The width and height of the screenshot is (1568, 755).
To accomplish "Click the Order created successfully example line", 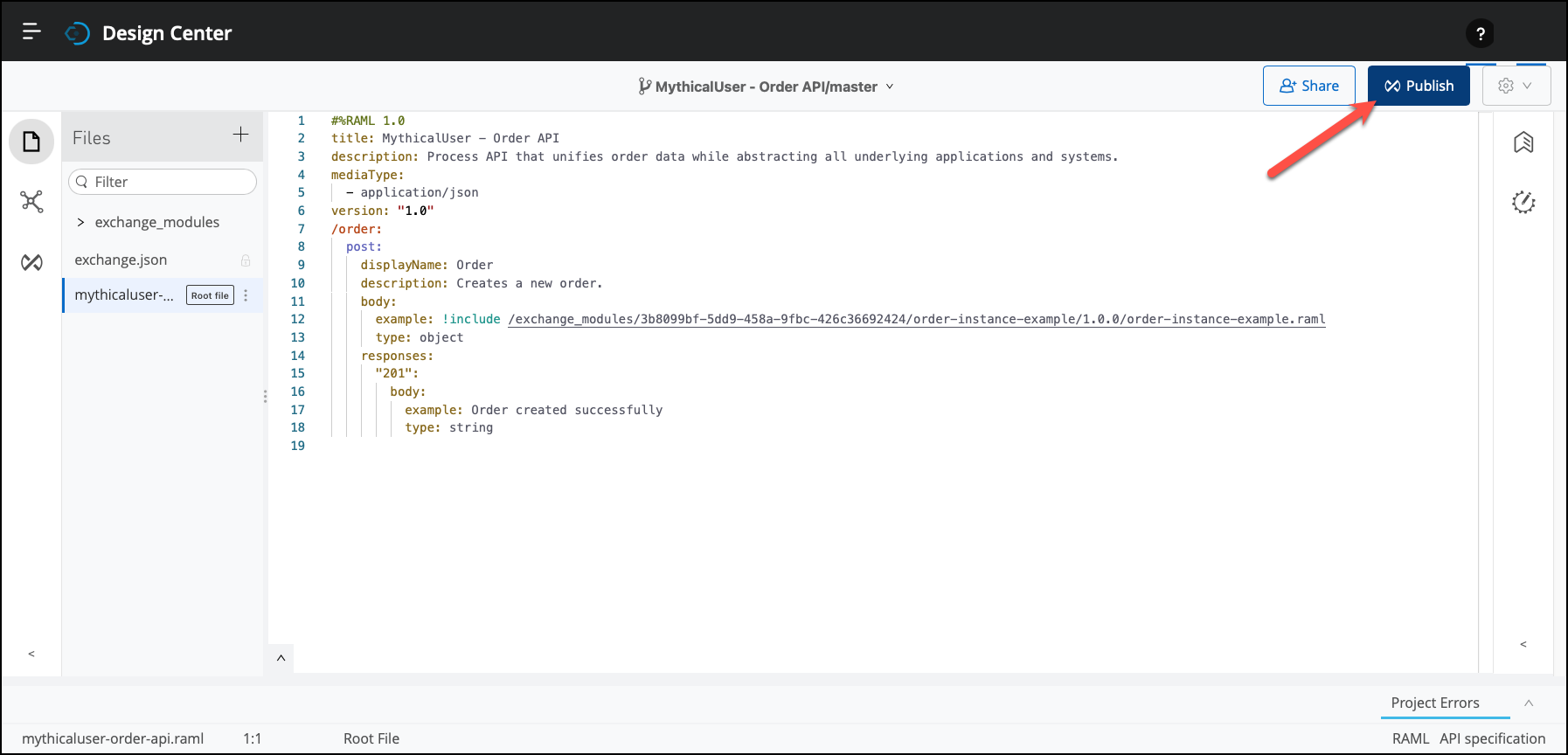I will point(534,410).
